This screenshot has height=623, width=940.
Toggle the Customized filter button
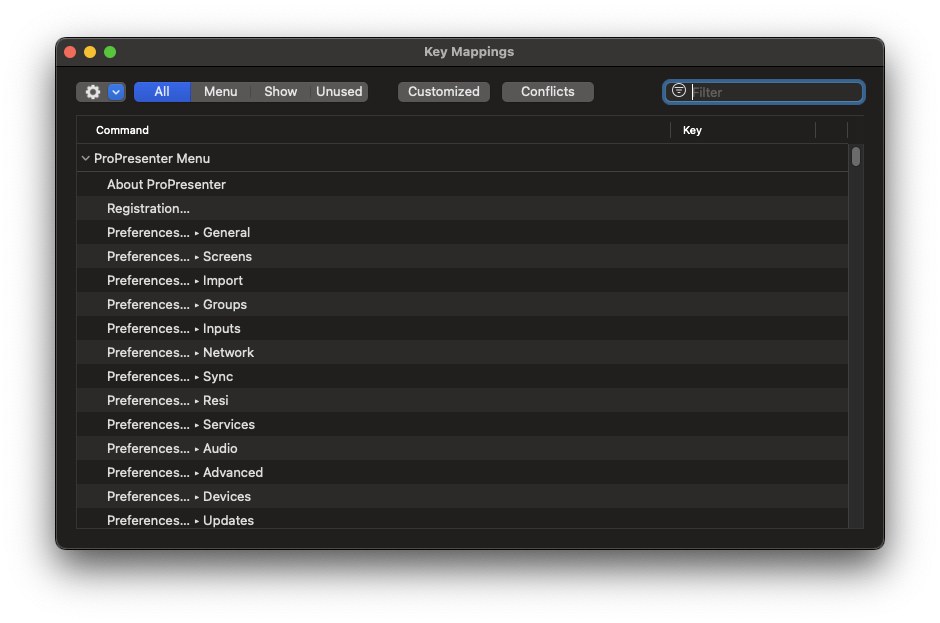(x=444, y=92)
